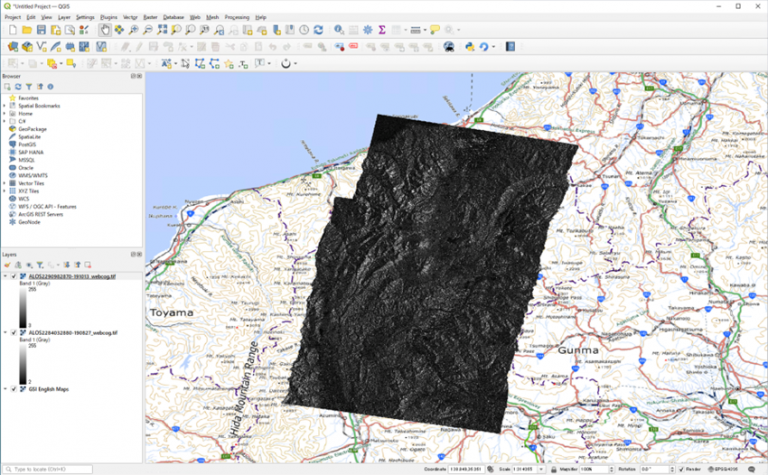Select the Pan Map hand tool
The width and height of the screenshot is (768, 475).
click(105, 30)
